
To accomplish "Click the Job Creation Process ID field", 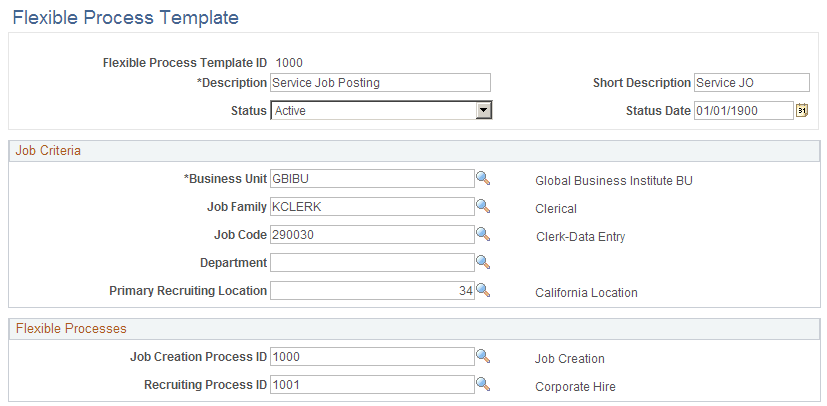I will click(372, 357).
